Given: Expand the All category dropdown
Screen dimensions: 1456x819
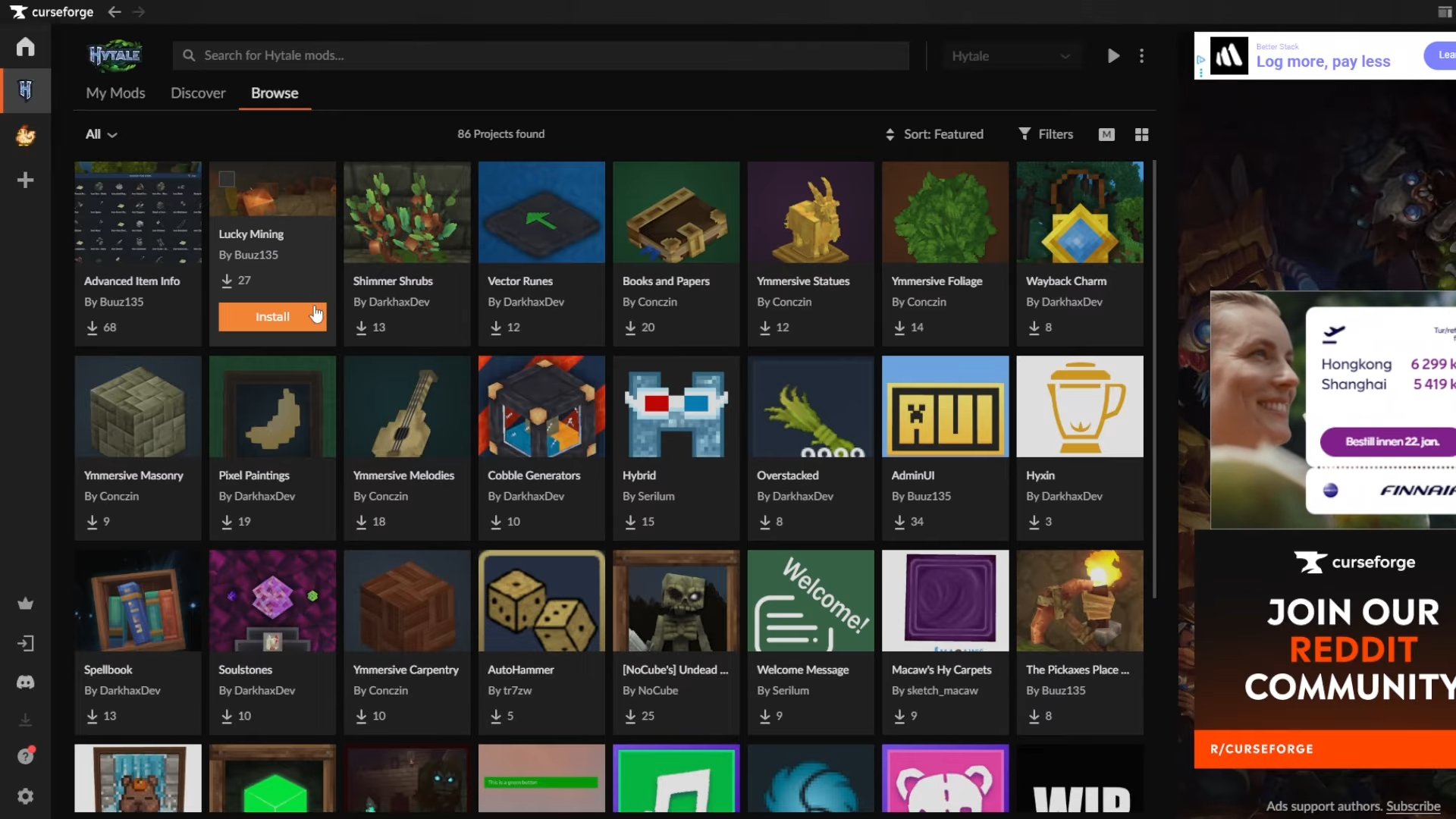Looking at the screenshot, I should pyautogui.click(x=101, y=134).
